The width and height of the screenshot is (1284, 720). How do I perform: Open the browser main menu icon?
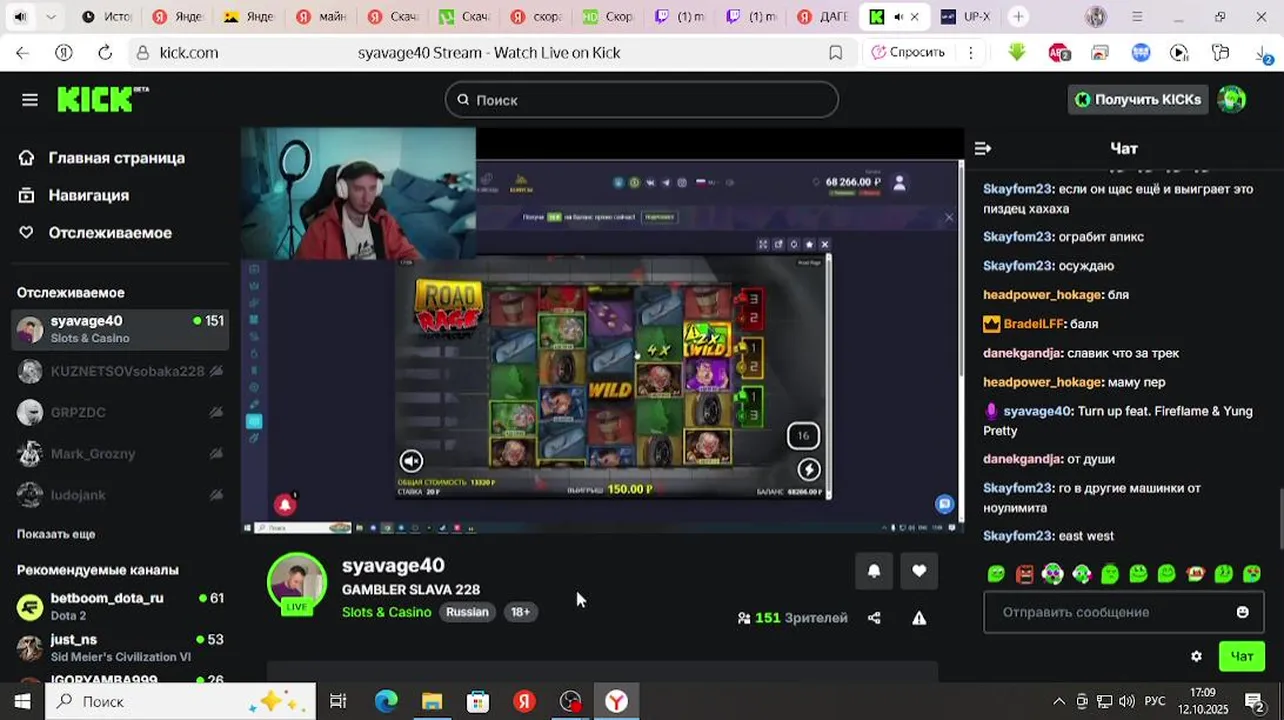1137,17
